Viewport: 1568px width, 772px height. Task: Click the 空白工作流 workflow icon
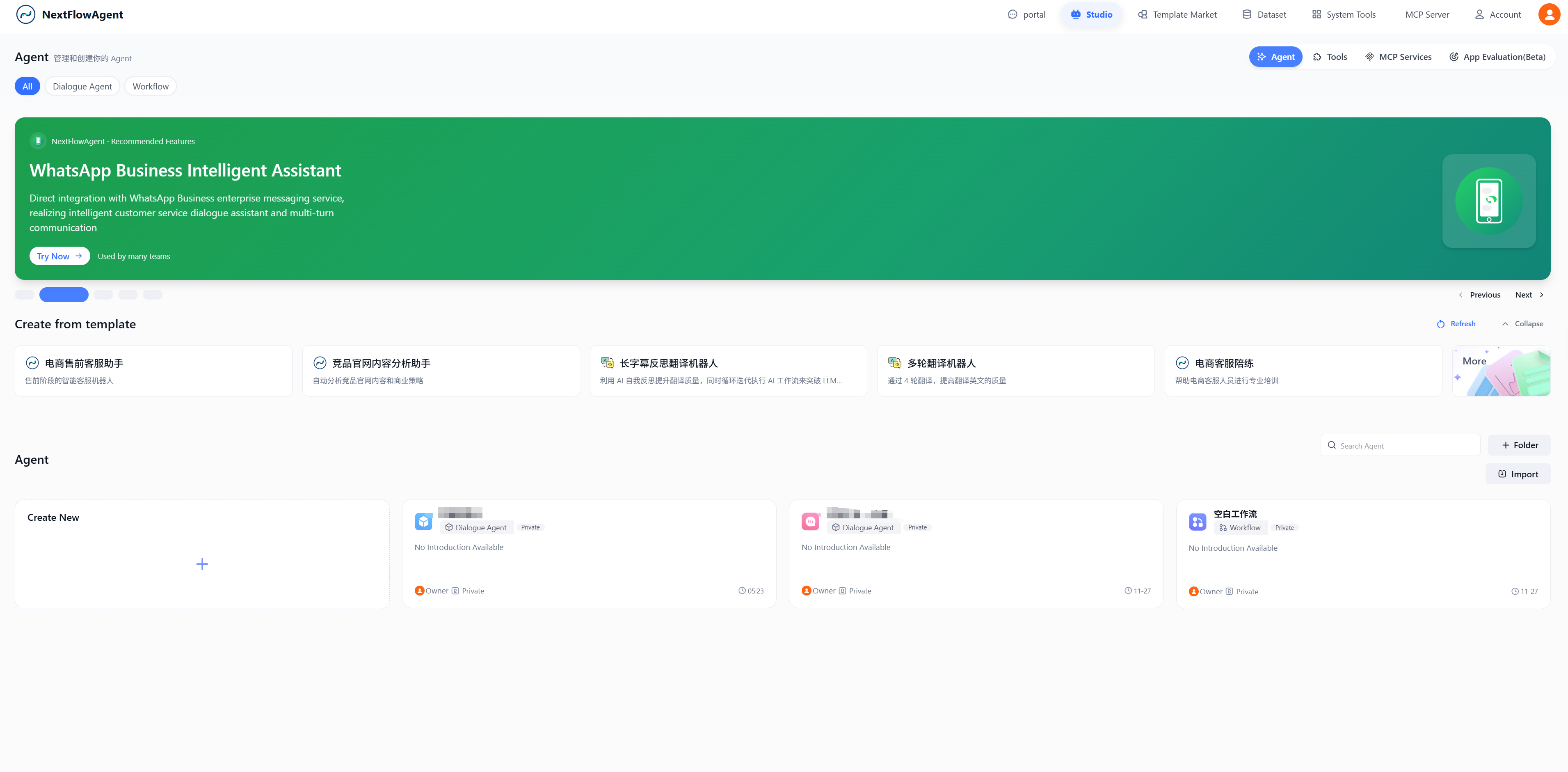tap(1197, 522)
